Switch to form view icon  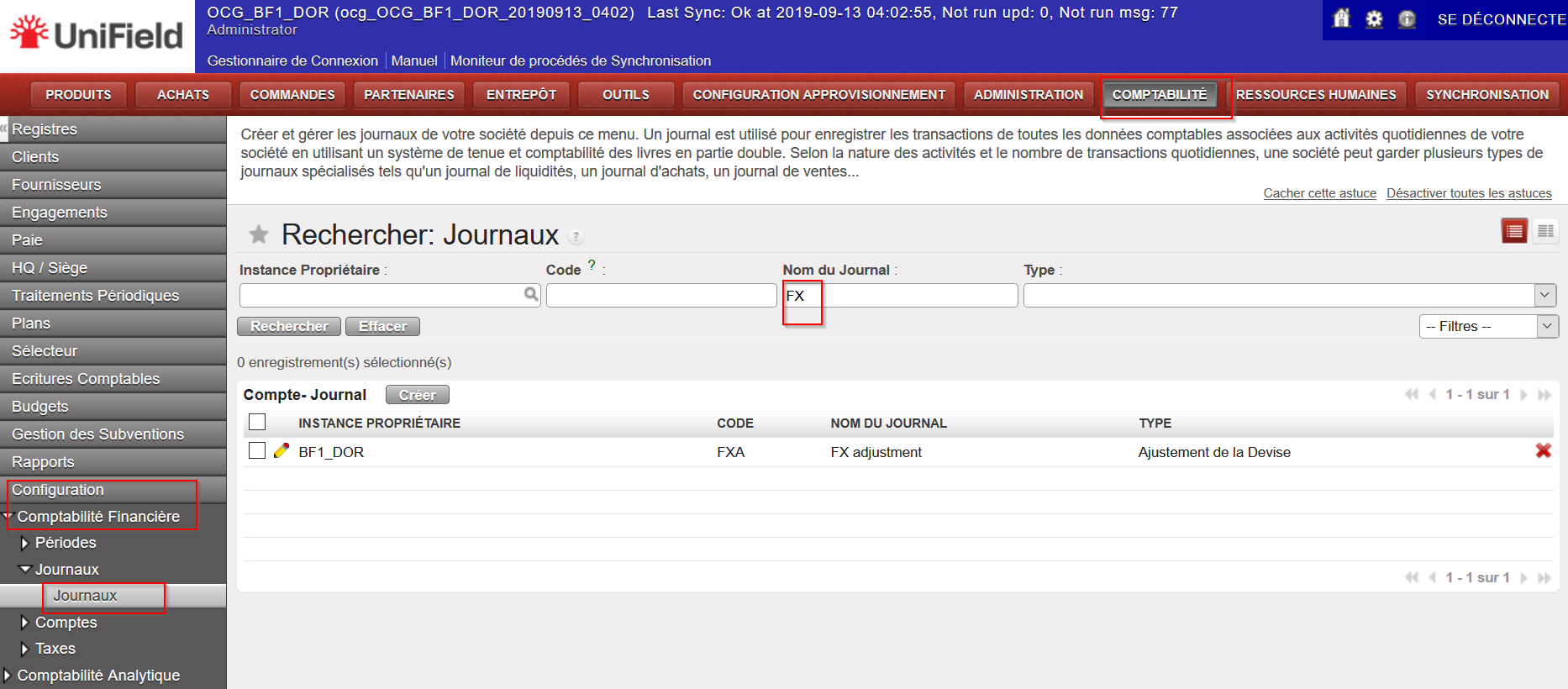point(1545,231)
